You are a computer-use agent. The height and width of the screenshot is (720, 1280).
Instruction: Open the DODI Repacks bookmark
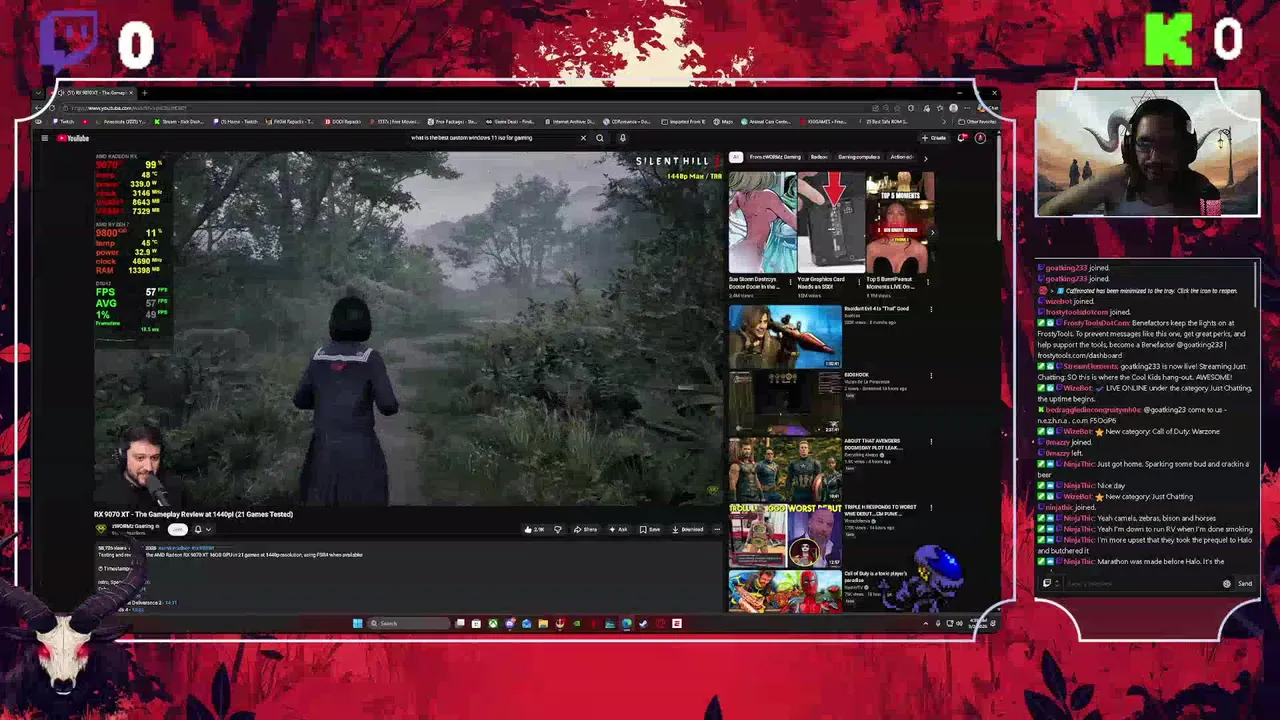[x=341, y=122]
